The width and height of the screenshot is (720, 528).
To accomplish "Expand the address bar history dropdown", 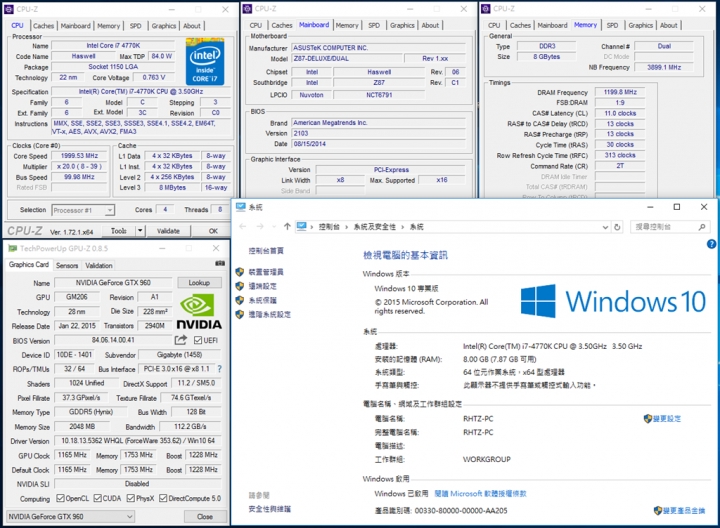I will (605, 227).
